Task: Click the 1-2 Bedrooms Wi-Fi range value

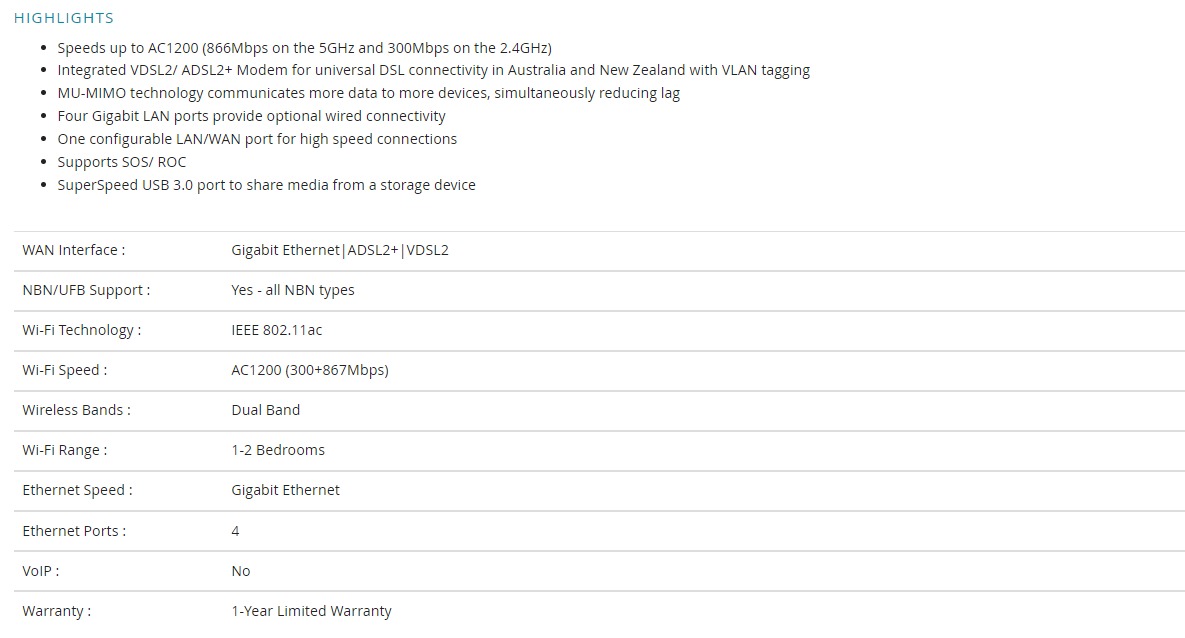Action: (278, 450)
